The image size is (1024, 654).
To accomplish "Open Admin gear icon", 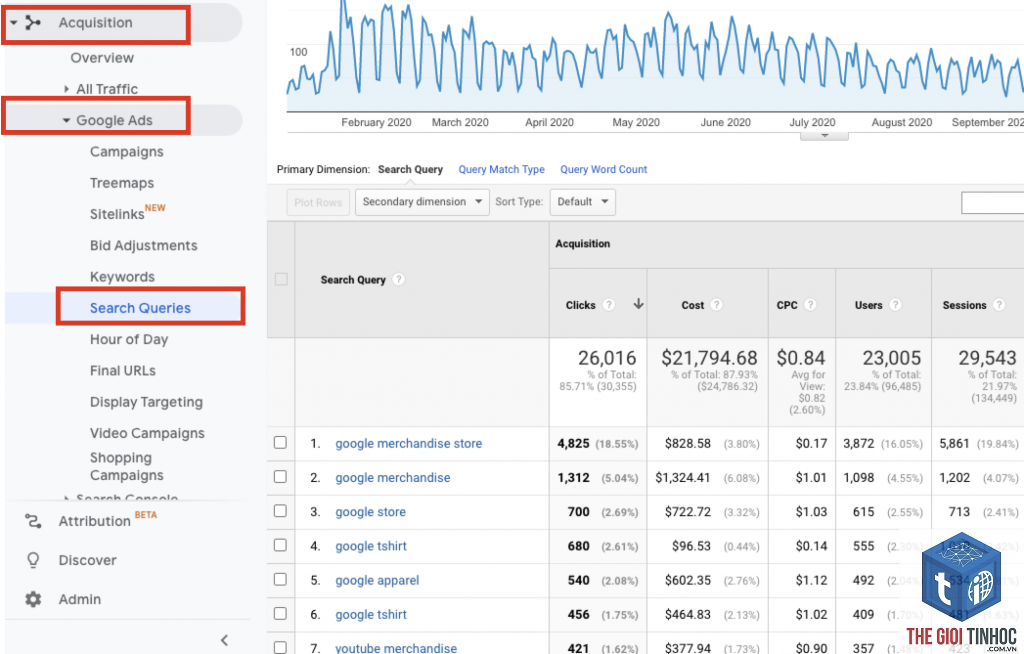I will [x=33, y=599].
